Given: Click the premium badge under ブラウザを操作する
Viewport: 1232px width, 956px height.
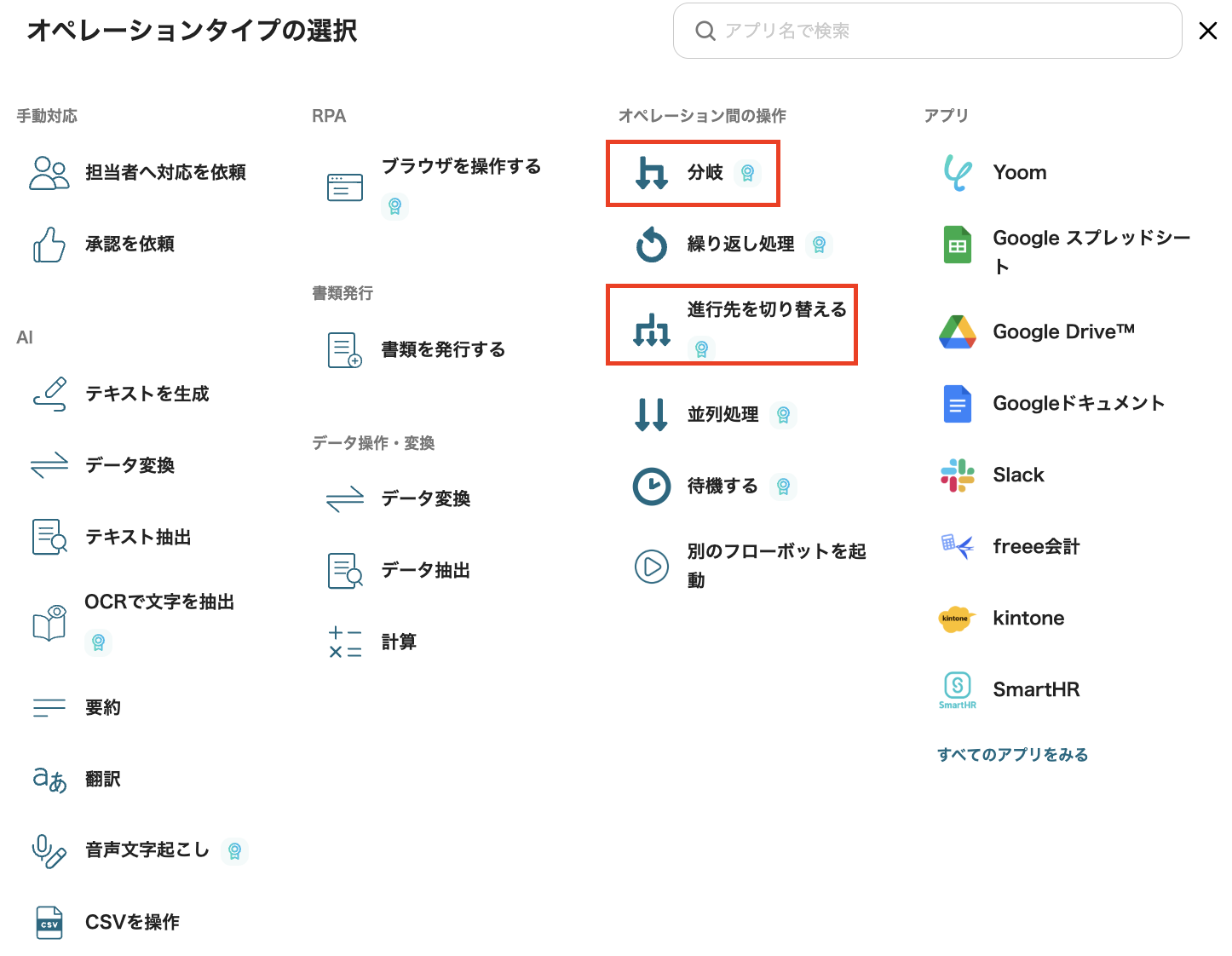Looking at the screenshot, I should [395, 206].
